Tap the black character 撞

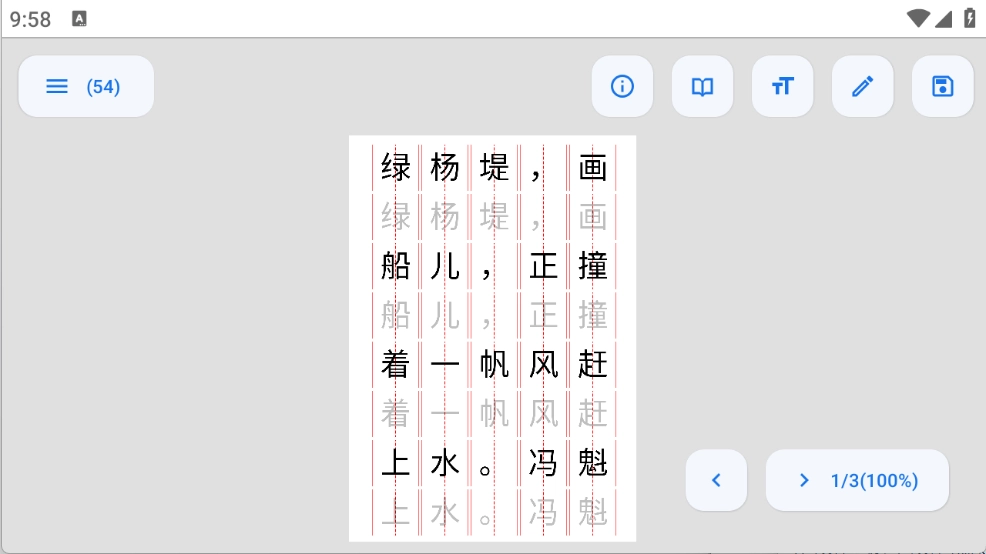tap(593, 266)
